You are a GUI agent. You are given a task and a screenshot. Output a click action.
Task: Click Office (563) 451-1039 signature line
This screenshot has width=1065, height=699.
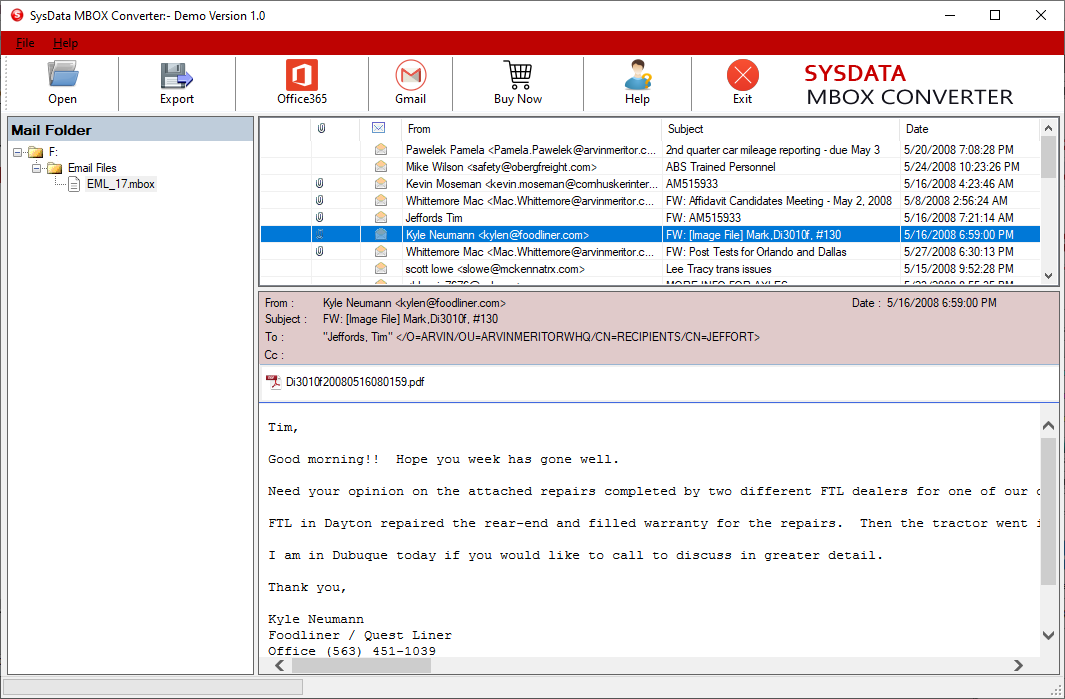point(352,651)
